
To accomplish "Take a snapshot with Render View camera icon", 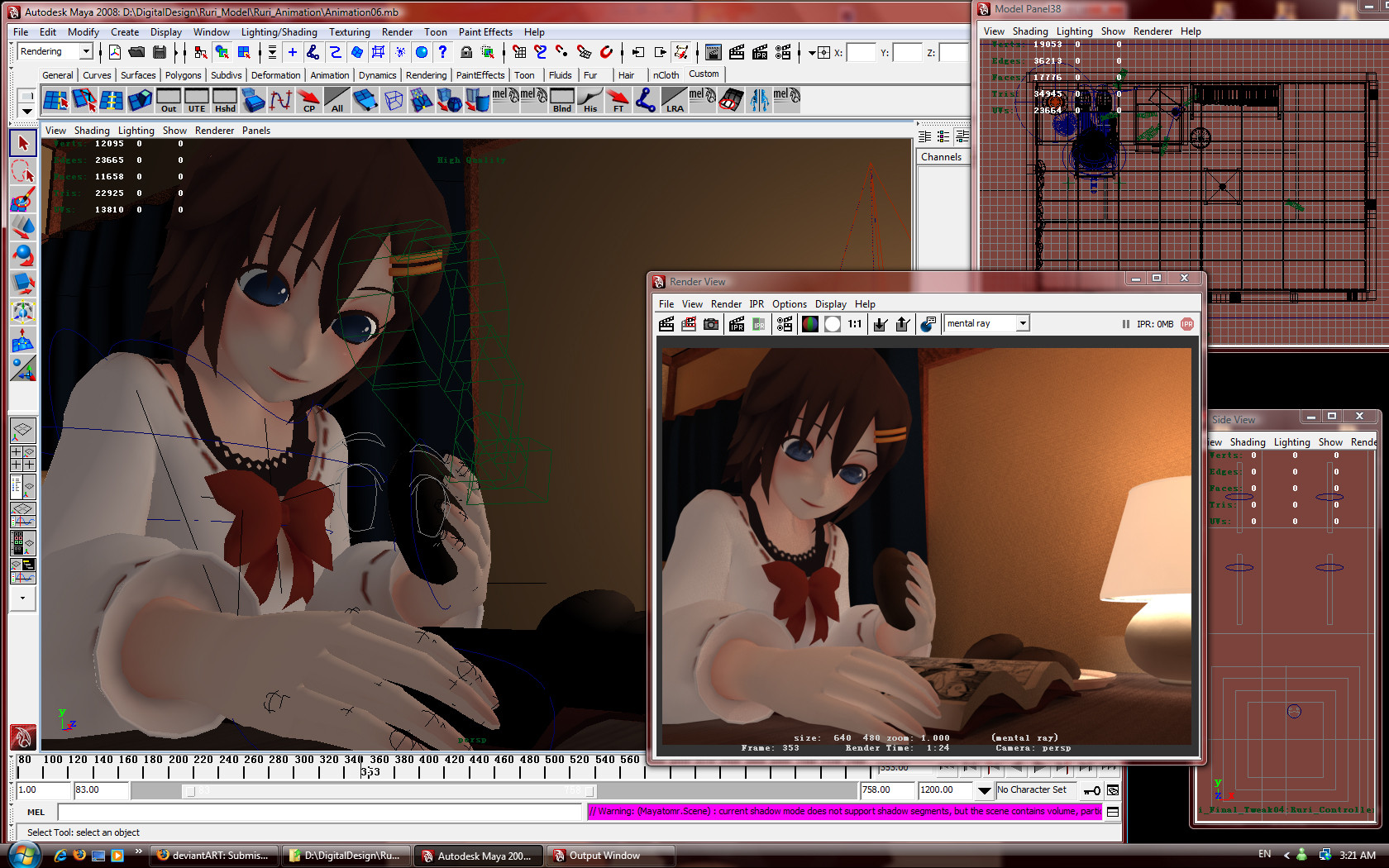I will (x=711, y=324).
